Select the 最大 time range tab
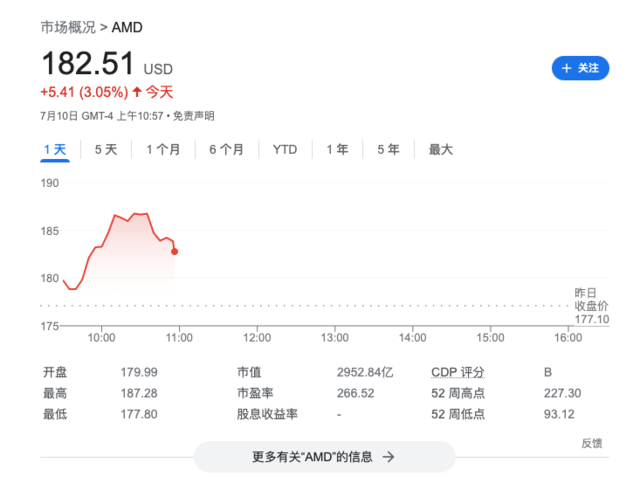 click(x=441, y=150)
